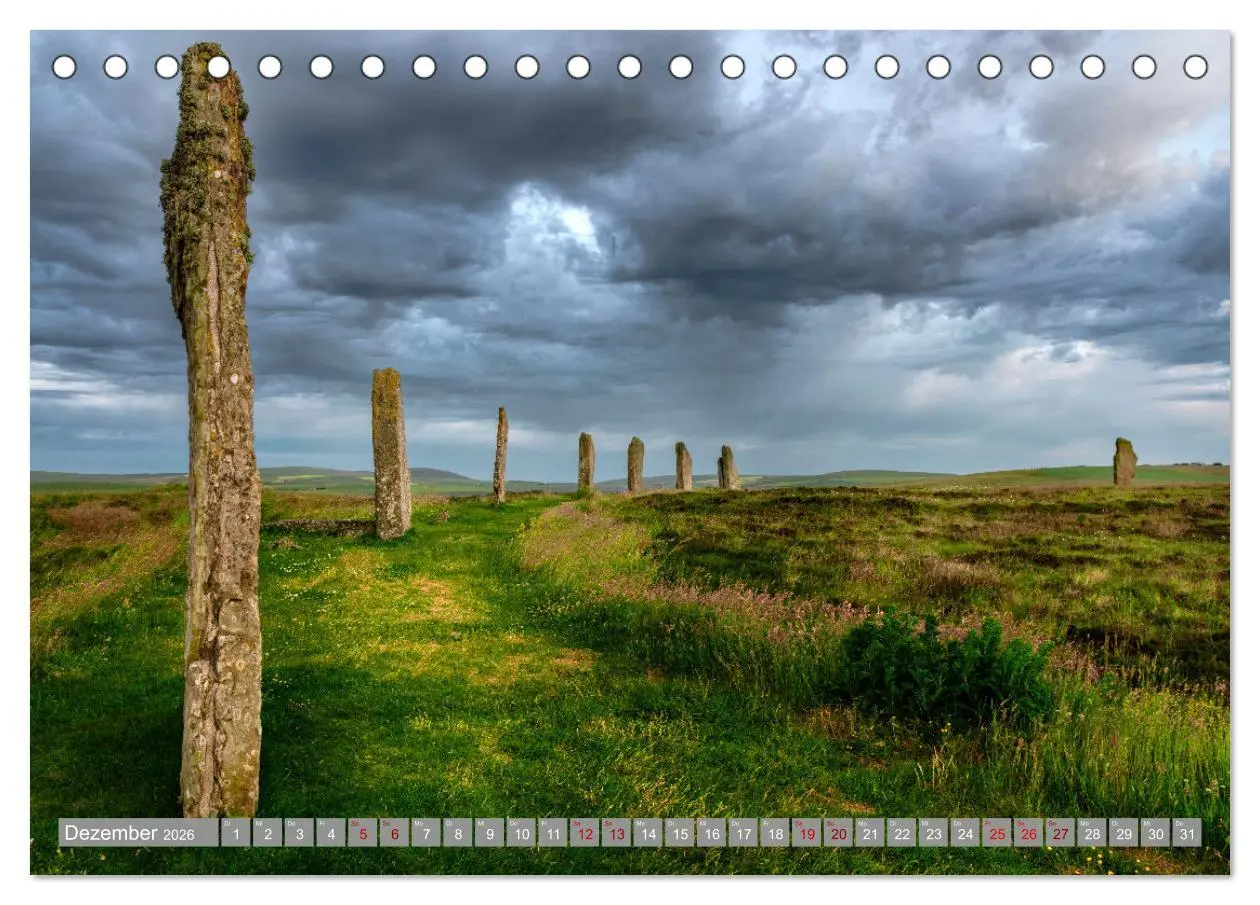Select red Sunday 13 cell
This screenshot has height=905, width=1260.
pos(616,833)
